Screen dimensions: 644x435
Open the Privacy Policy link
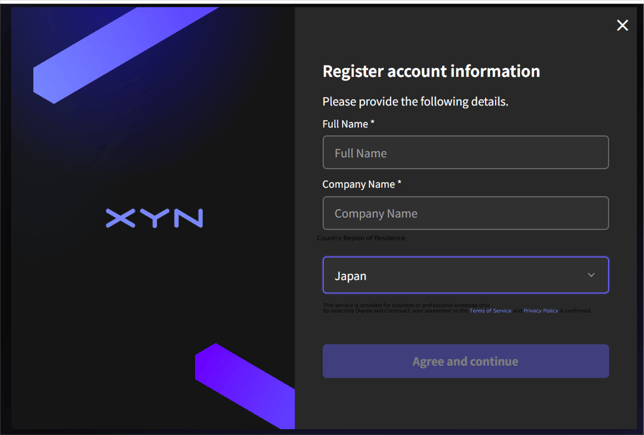pos(540,311)
